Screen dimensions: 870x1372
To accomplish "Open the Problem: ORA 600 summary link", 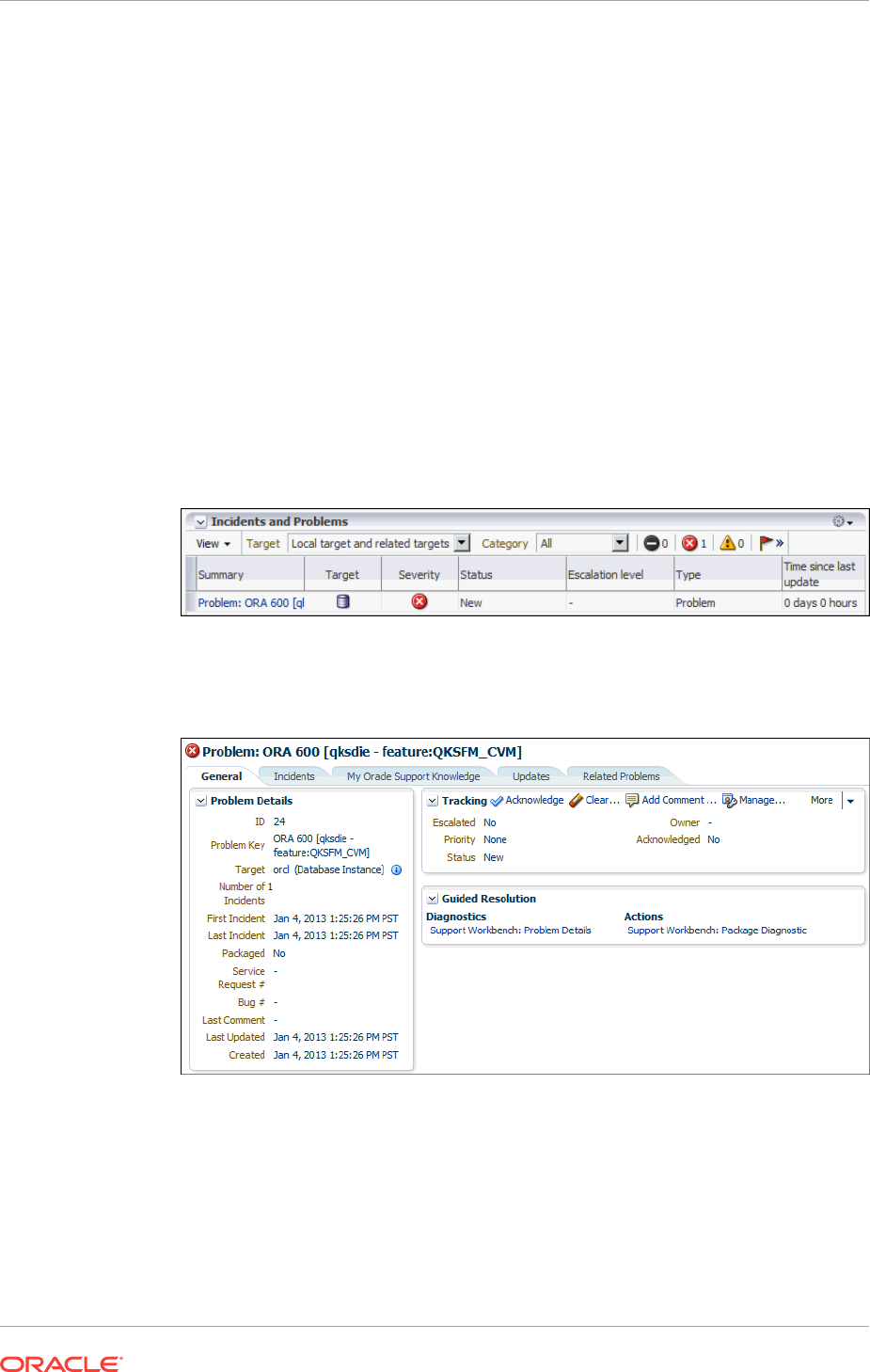I will tap(251, 603).
